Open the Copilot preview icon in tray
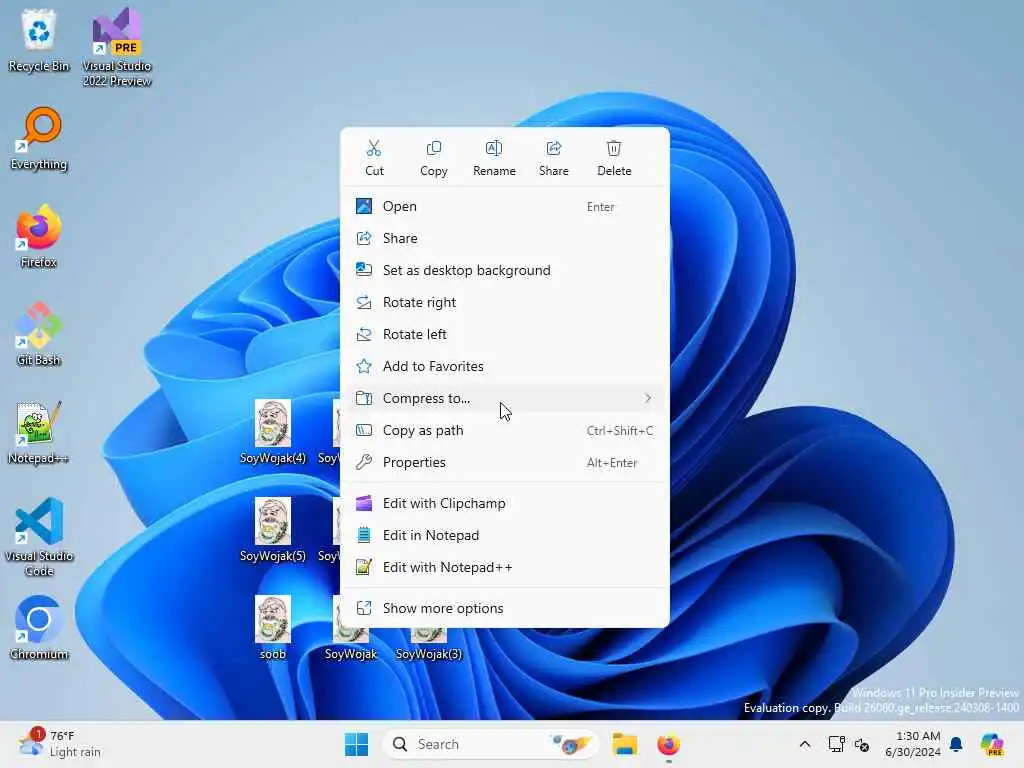The width and height of the screenshot is (1024, 768). click(x=991, y=744)
